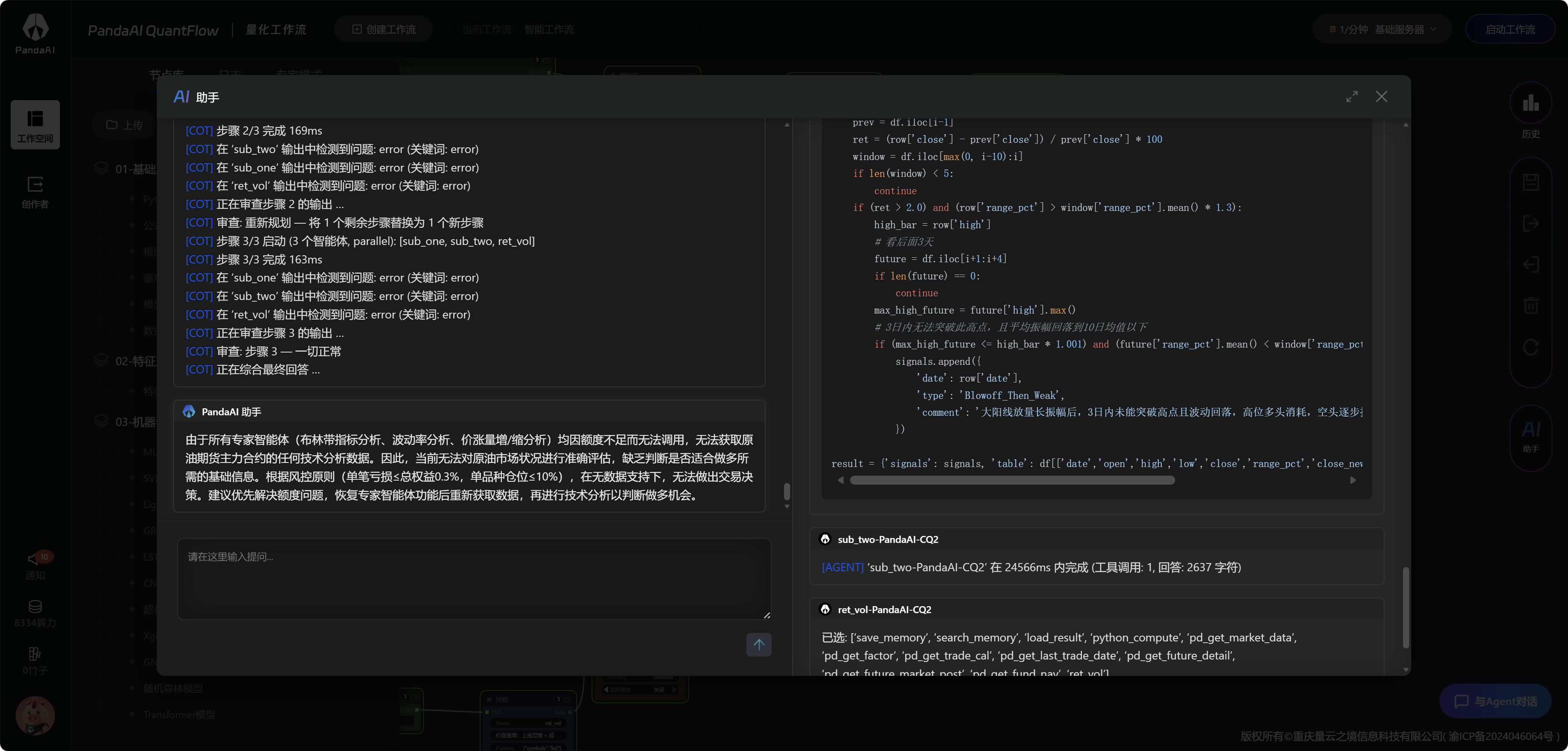1568x751 pixels.
Task: Focus the 请在这里输入提问 input box
Action: pyautogui.click(x=474, y=578)
